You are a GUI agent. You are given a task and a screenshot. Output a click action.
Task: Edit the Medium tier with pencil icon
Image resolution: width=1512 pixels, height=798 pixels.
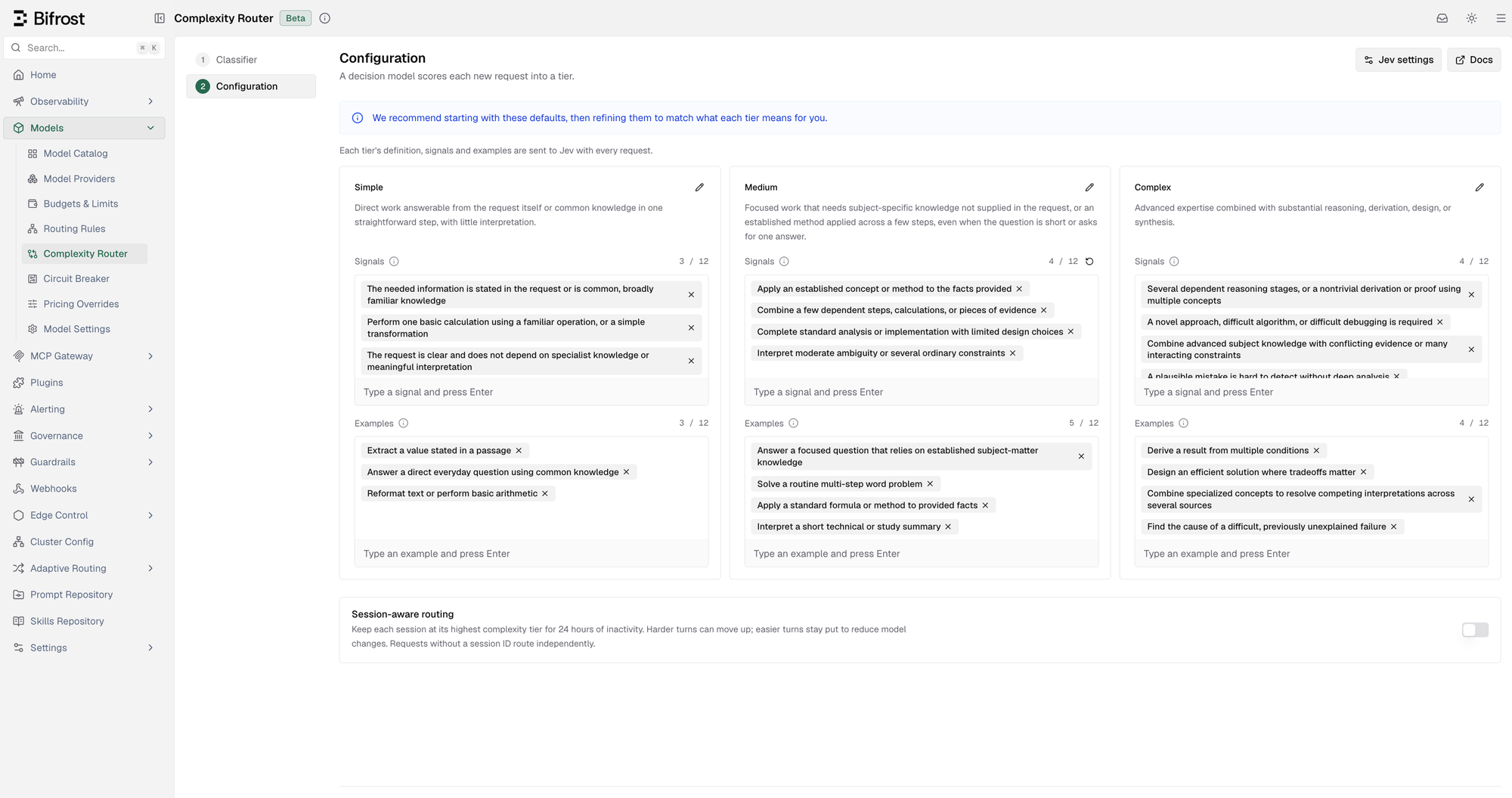(x=1089, y=188)
